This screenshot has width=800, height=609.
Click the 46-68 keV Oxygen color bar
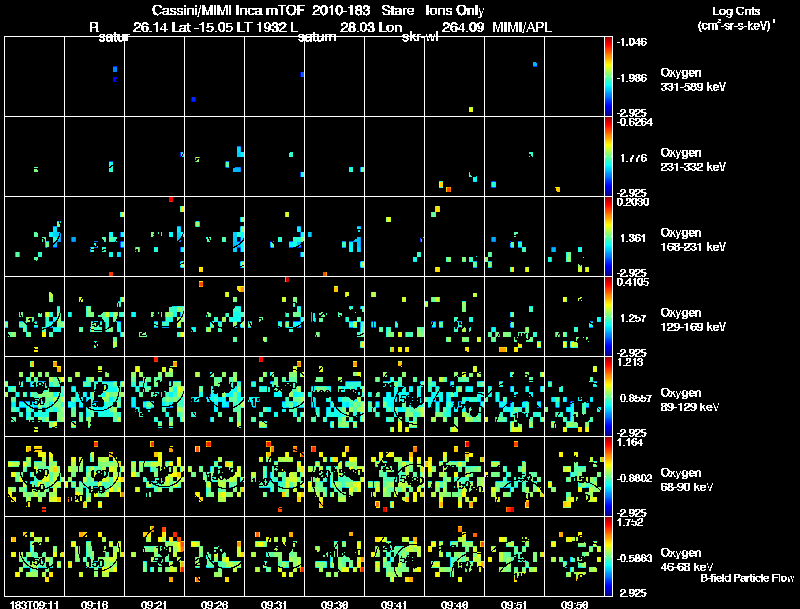(609, 556)
